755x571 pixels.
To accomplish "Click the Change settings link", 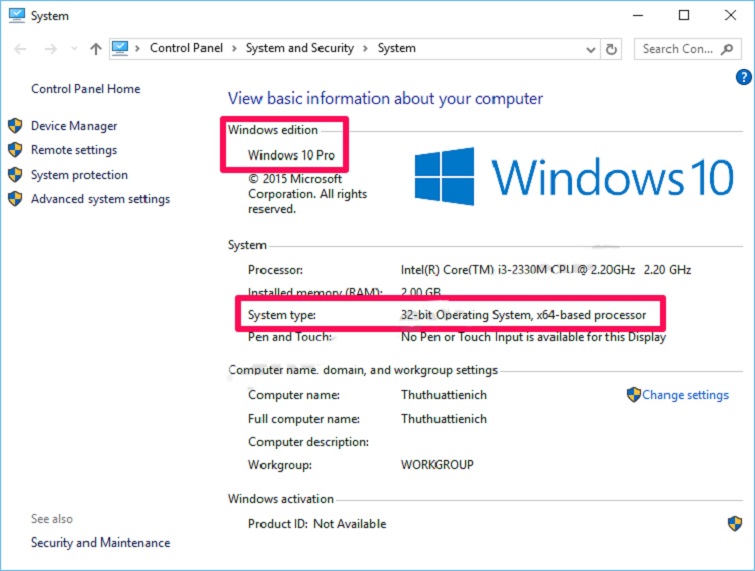I will tap(685, 395).
